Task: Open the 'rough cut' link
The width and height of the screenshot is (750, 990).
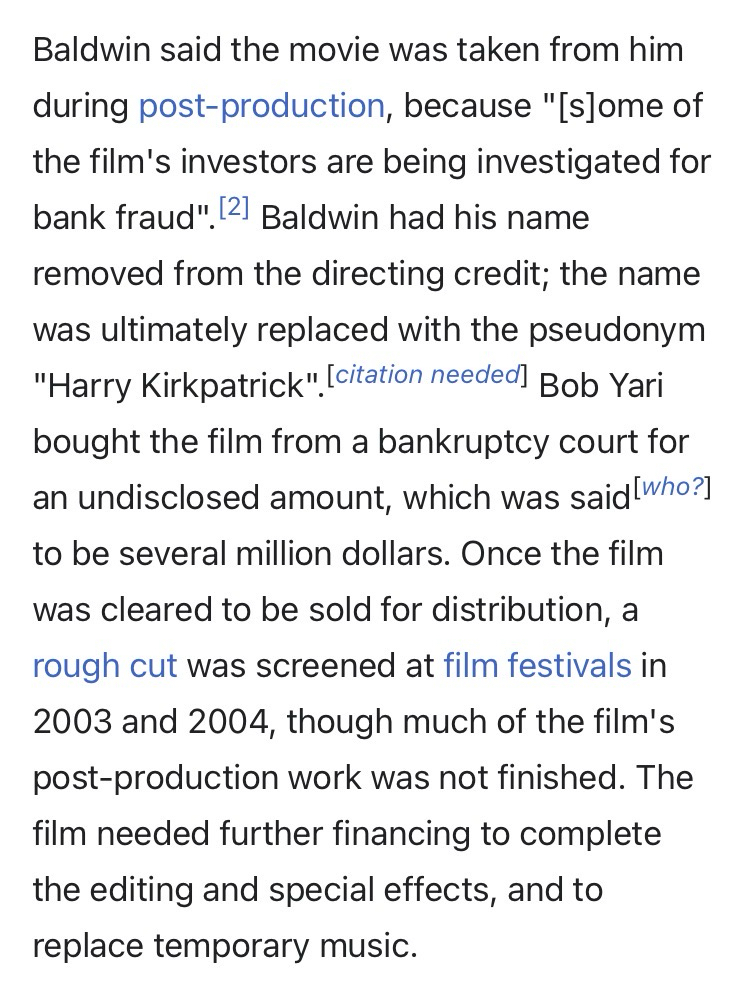Action: pyautogui.click(x=105, y=665)
